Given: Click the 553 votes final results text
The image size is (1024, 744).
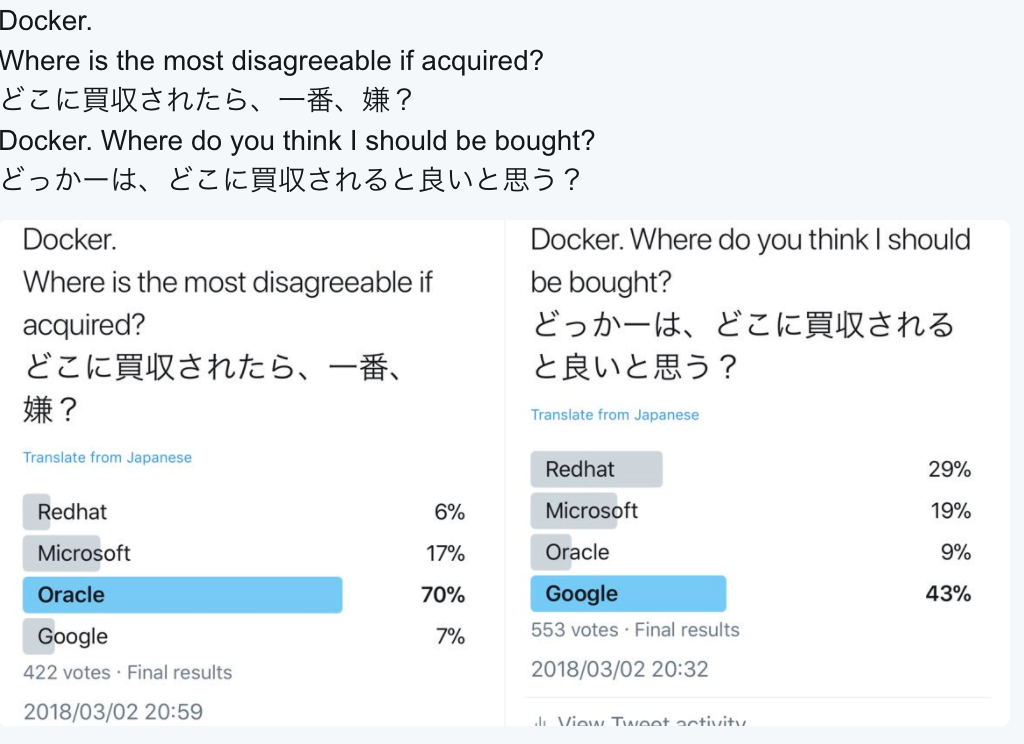Looking at the screenshot, I should pyautogui.click(x=635, y=630).
